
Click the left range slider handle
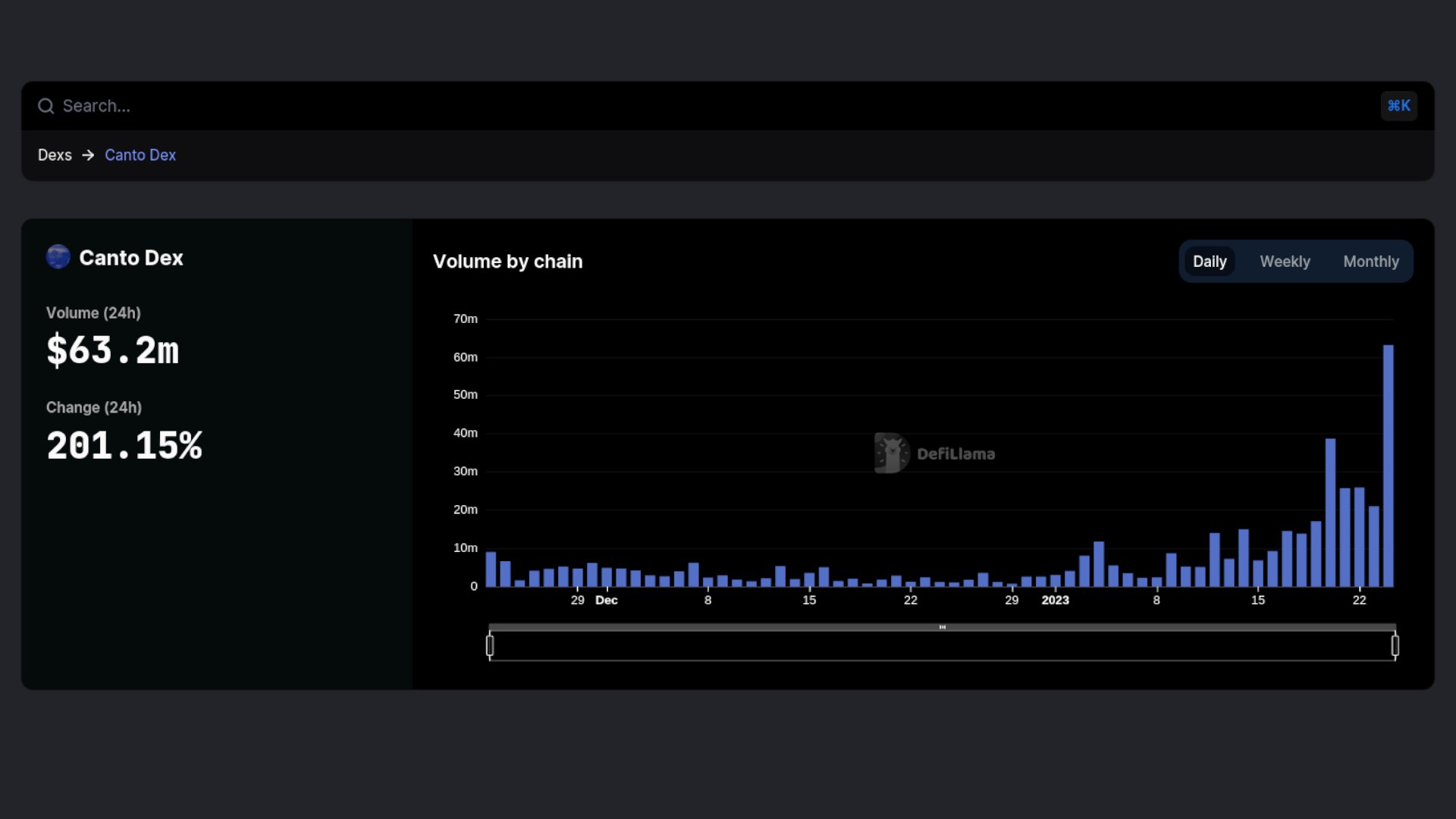(x=490, y=645)
